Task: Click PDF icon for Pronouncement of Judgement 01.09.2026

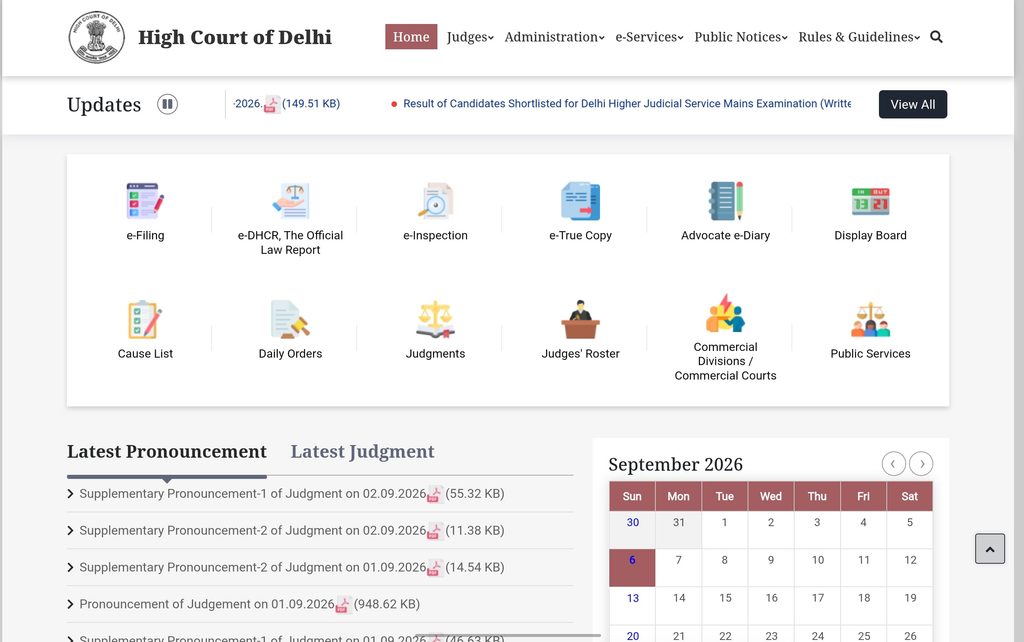Action: (344, 605)
